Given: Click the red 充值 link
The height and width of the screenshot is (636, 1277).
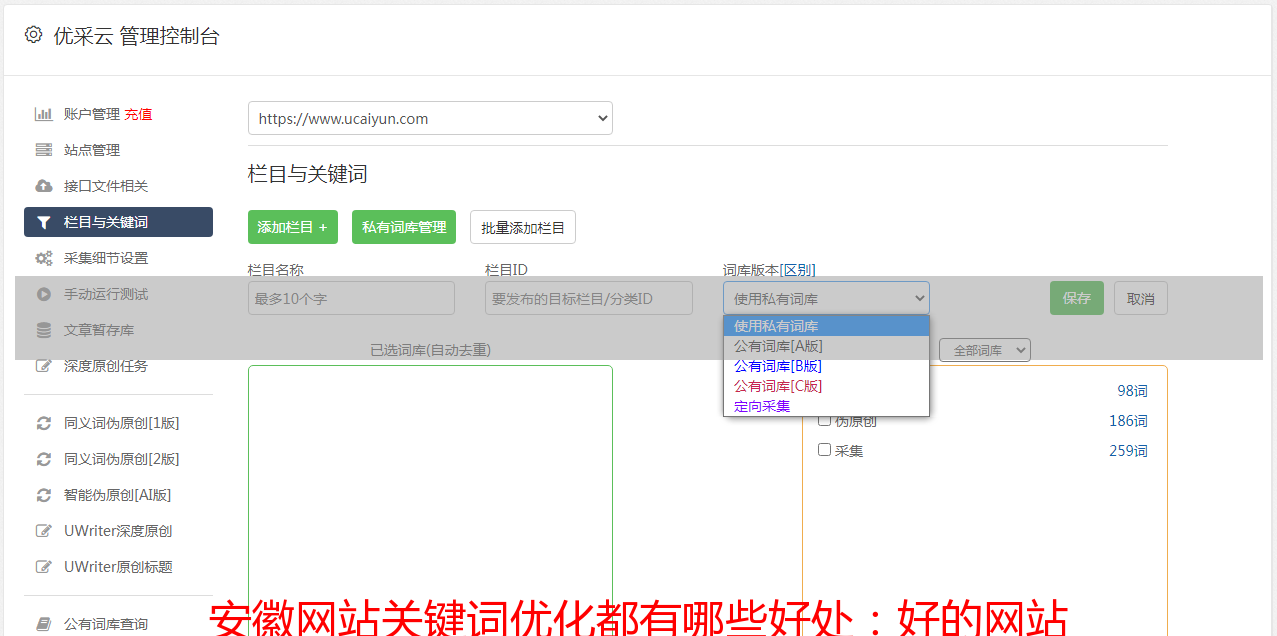Looking at the screenshot, I should tap(138, 114).
